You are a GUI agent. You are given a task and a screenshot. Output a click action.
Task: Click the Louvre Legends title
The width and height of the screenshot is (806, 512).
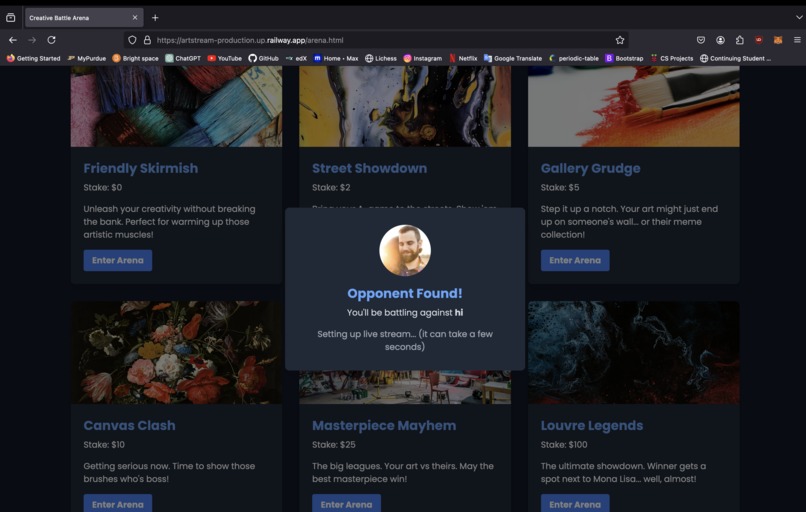pos(592,426)
